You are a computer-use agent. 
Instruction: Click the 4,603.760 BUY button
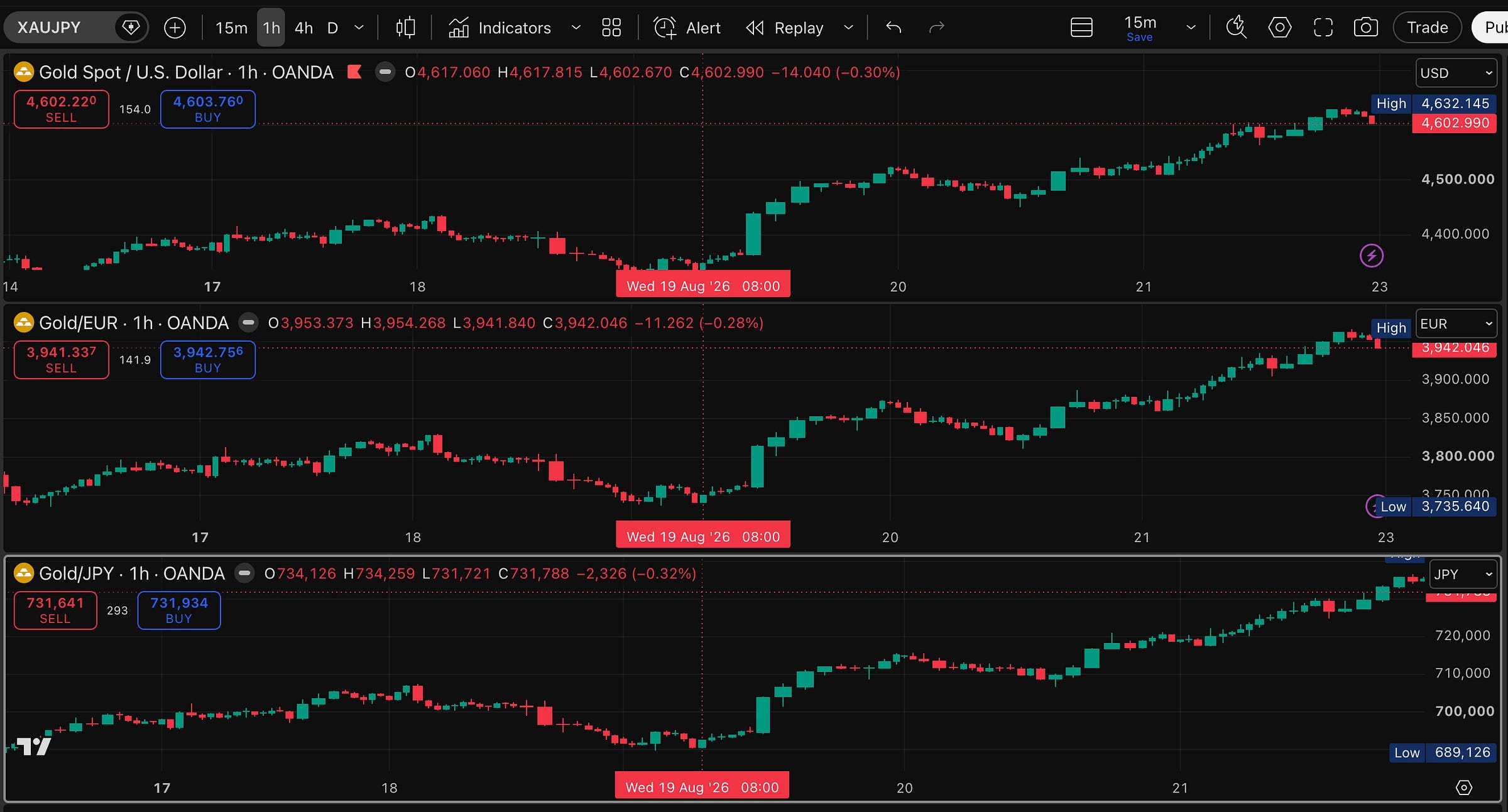coord(208,109)
